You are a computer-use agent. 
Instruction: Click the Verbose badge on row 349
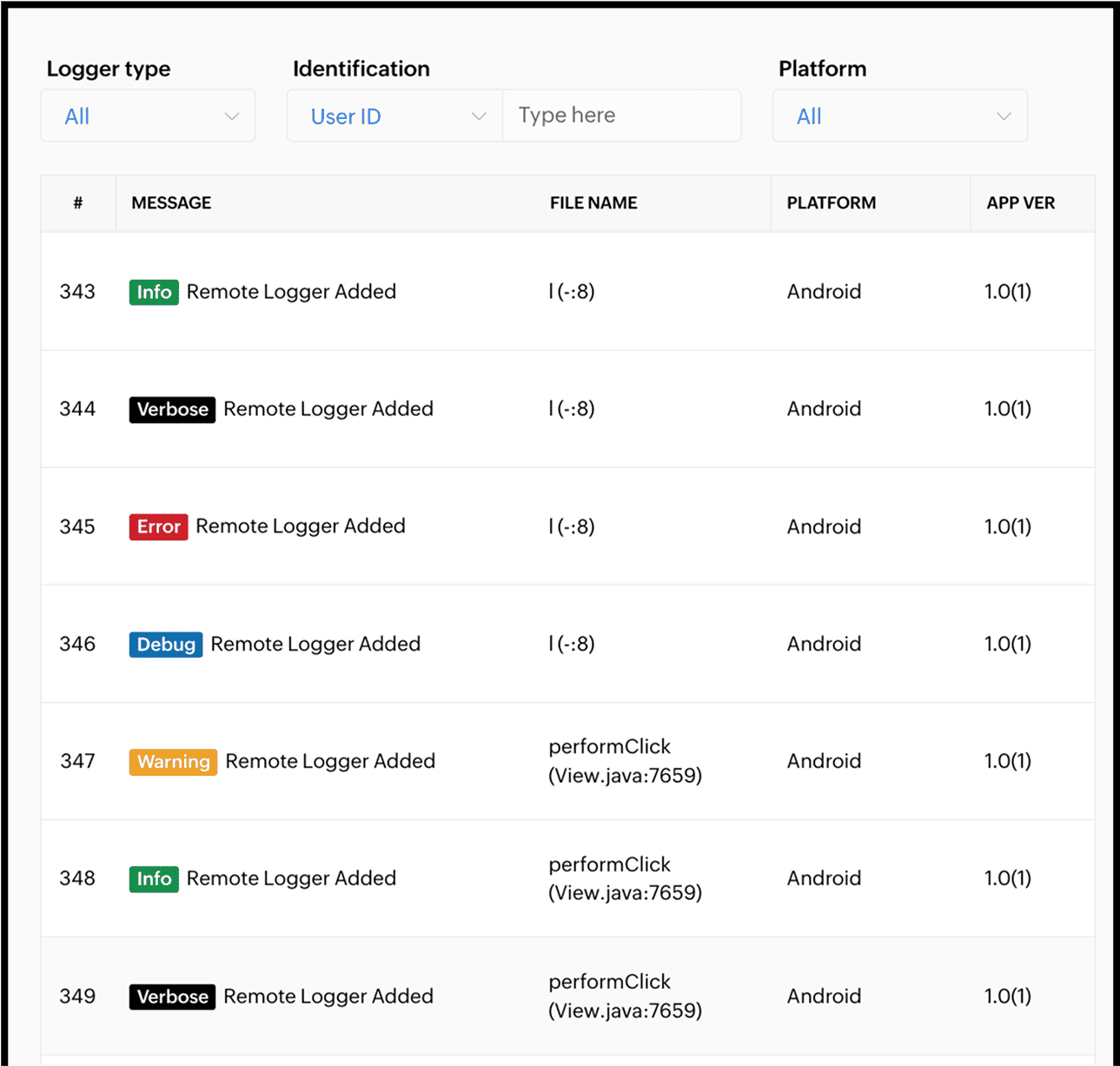172,996
